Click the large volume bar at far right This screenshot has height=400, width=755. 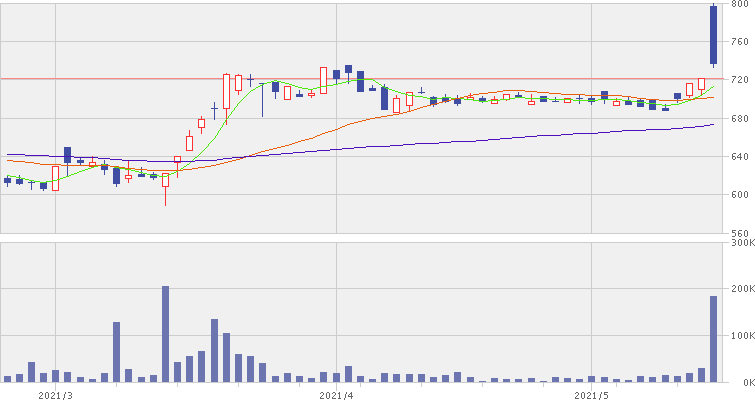point(714,339)
